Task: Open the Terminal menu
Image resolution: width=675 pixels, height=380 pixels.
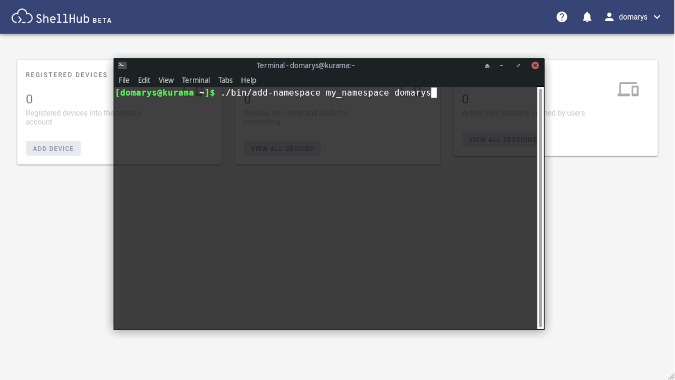Action: click(196, 80)
